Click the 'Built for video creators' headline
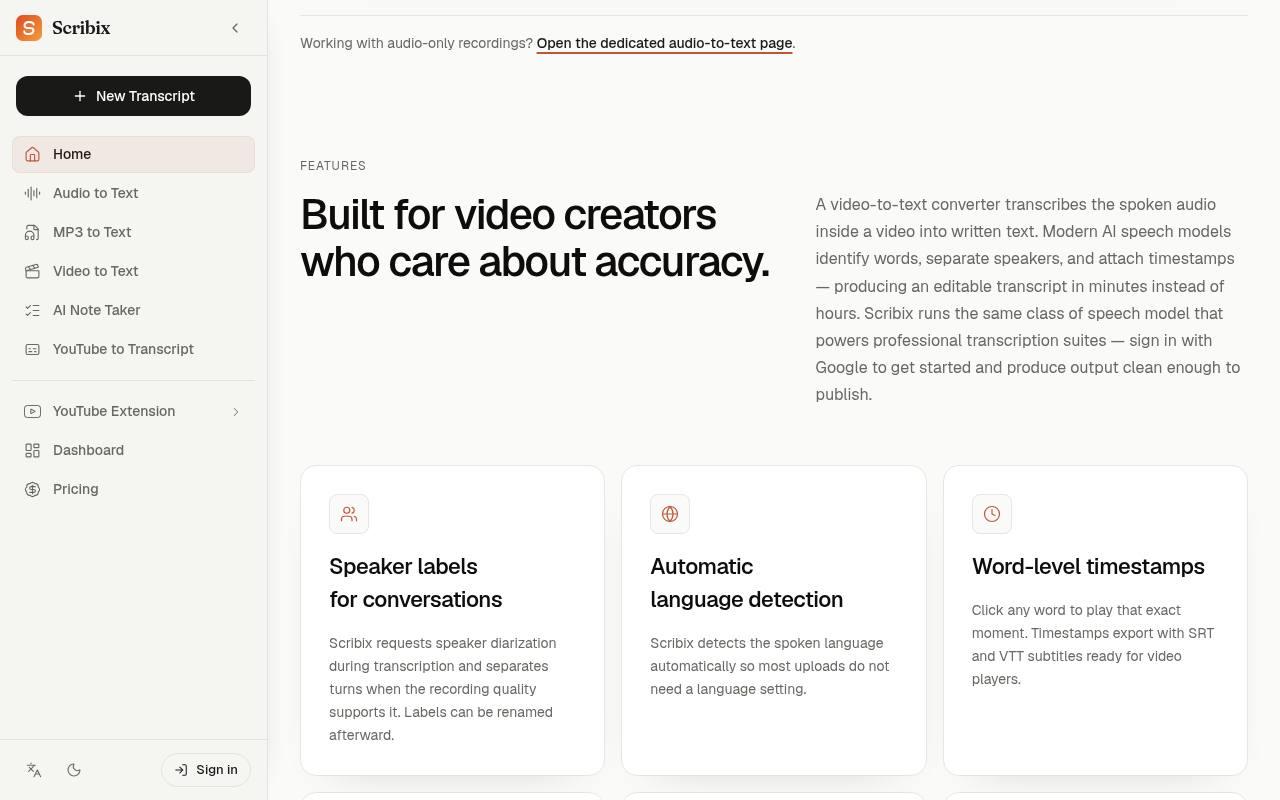 tap(535, 238)
